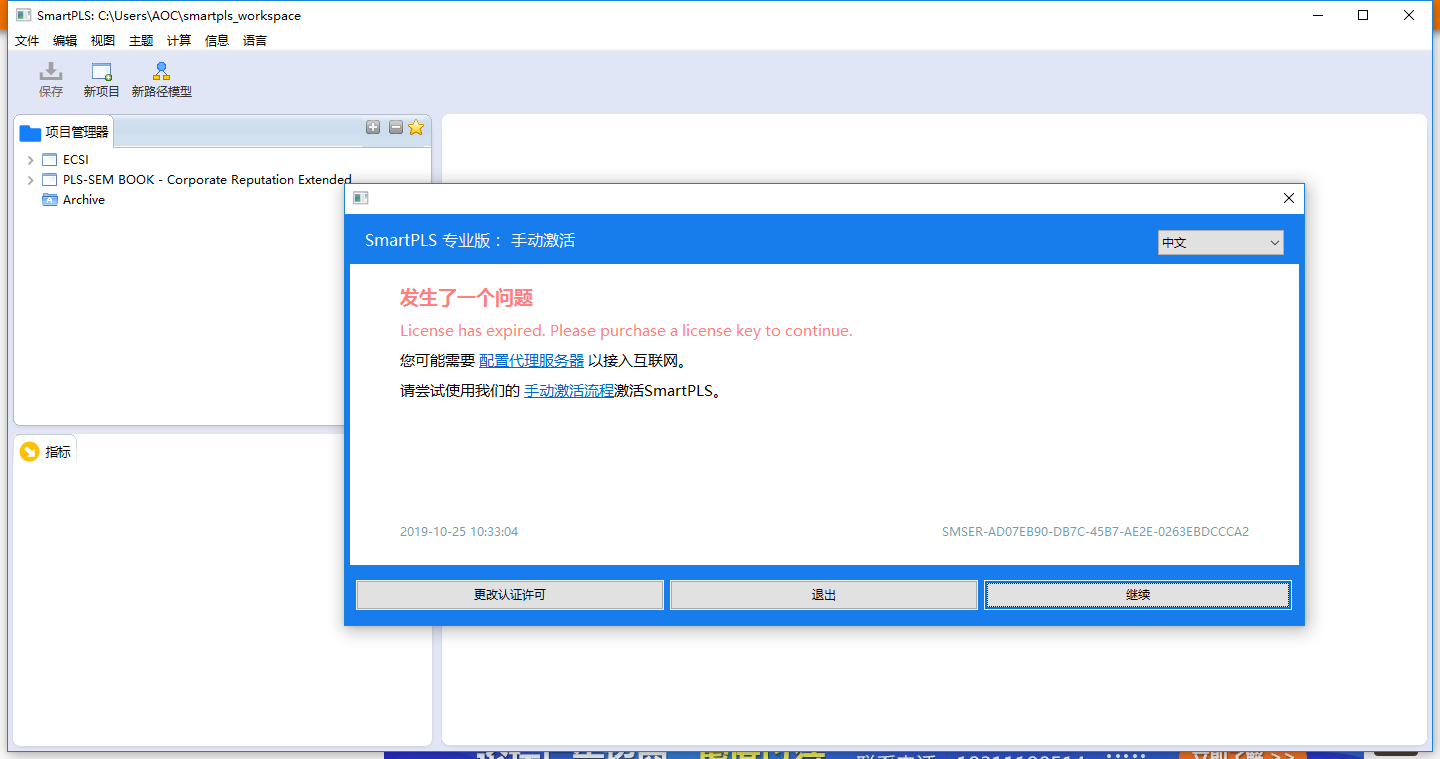Screen dimensions: 1440x759
Task: Follow the 配置代理服务器 link
Action: click(531, 361)
